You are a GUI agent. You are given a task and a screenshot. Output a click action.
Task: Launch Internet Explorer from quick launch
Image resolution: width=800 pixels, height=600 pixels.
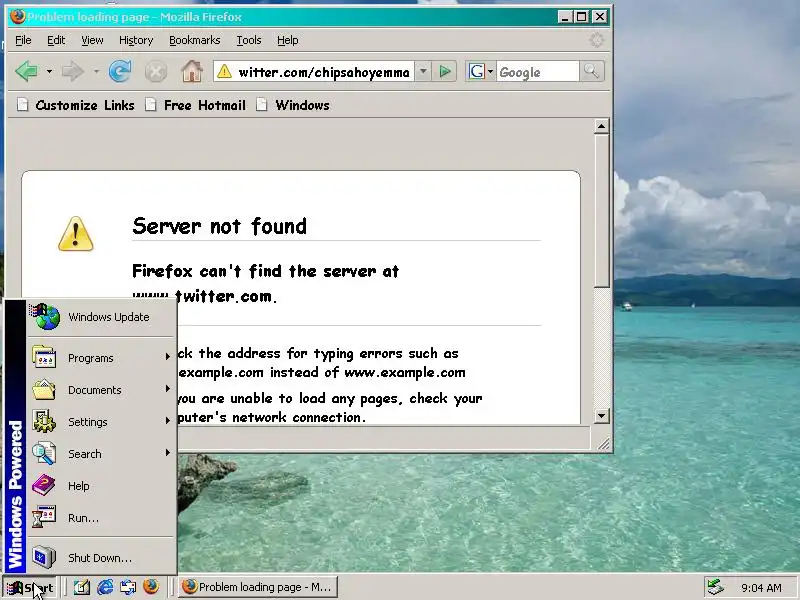[x=105, y=587]
